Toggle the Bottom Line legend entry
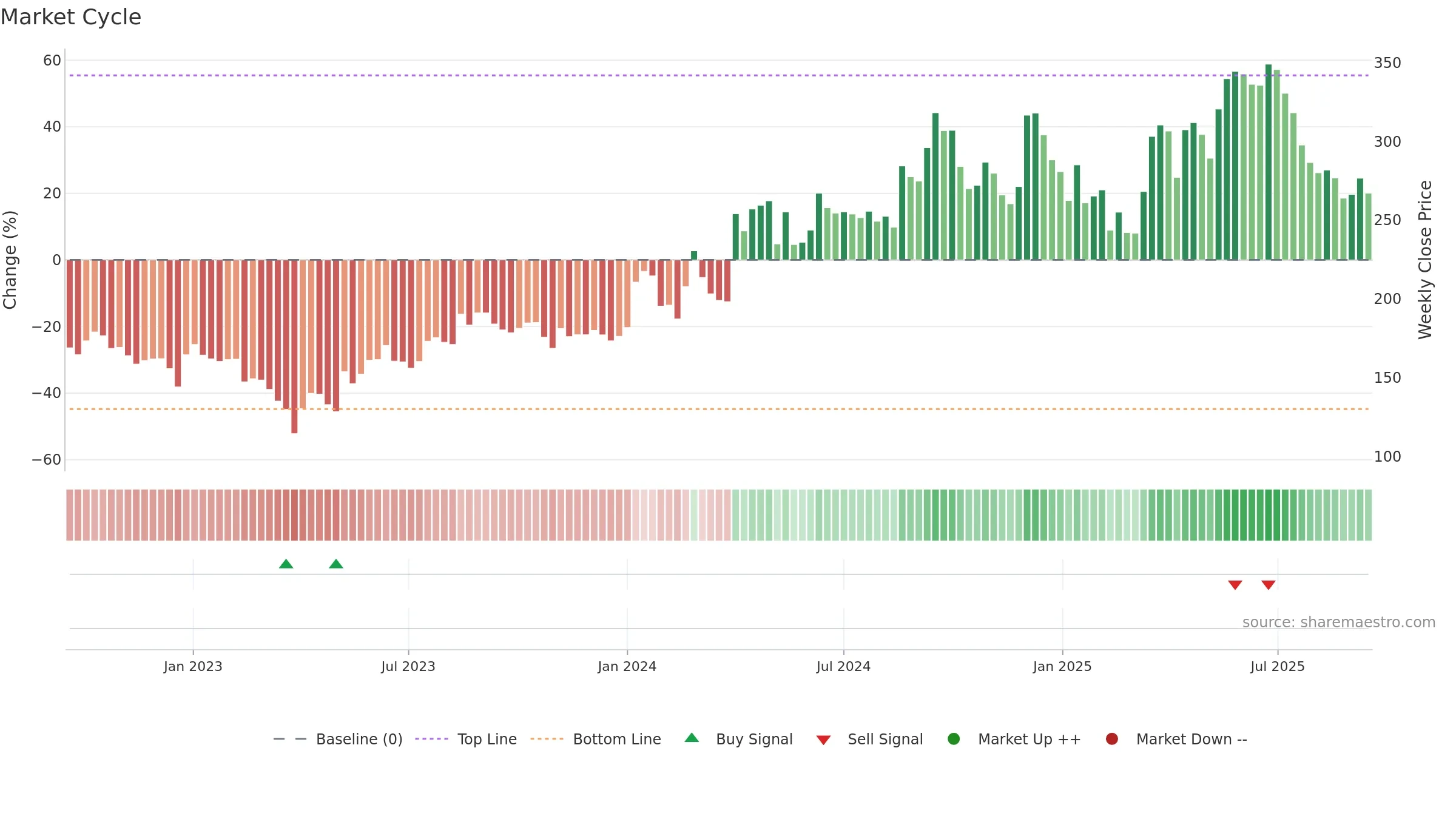Viewport: 1456px width, 819px height. click(596, 739)
